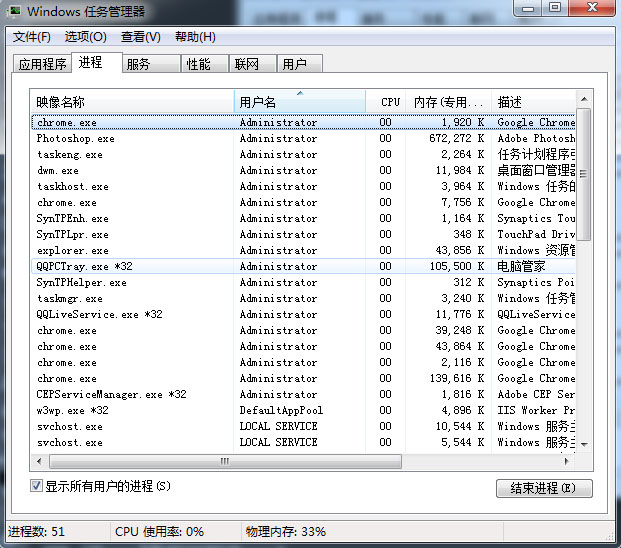Screen dimensions: 621x548
Task: Open the 性能 tab
Action: [x=205, y=64]
